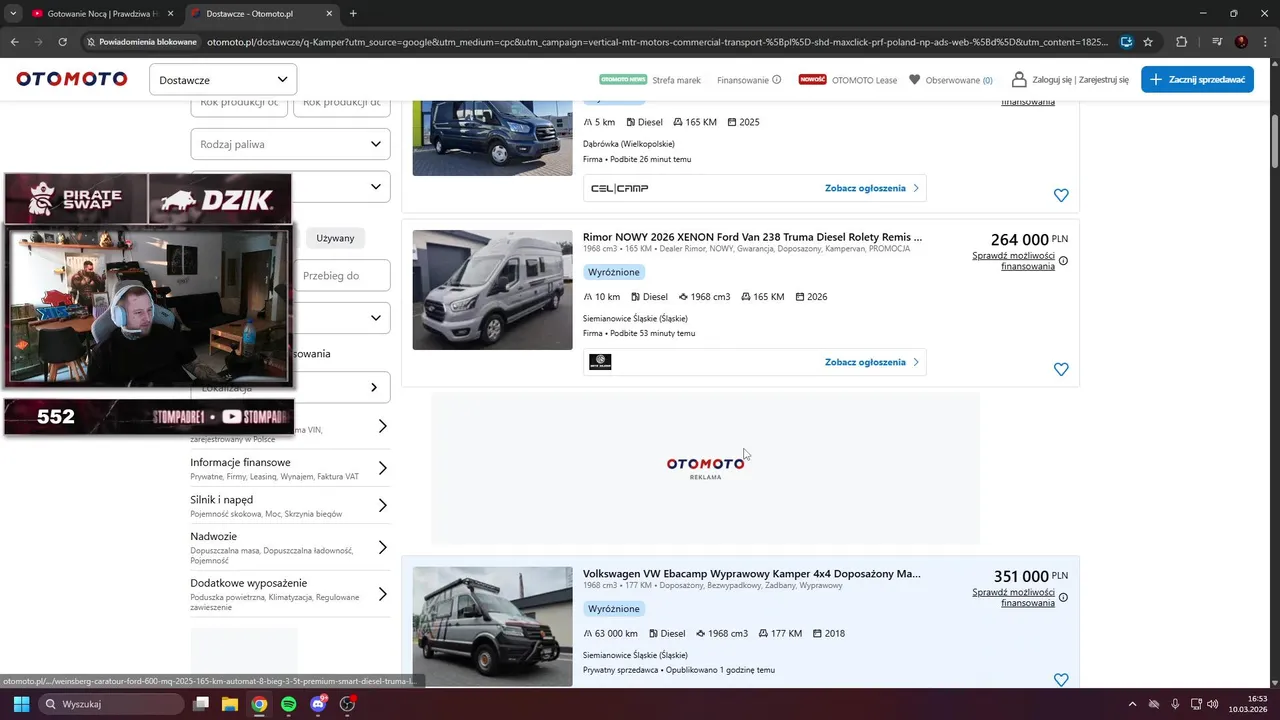Open the Volkswagen Ebacamp camper thumbnail
This screenshot has height=720, width=1280.
pos(492,626)
